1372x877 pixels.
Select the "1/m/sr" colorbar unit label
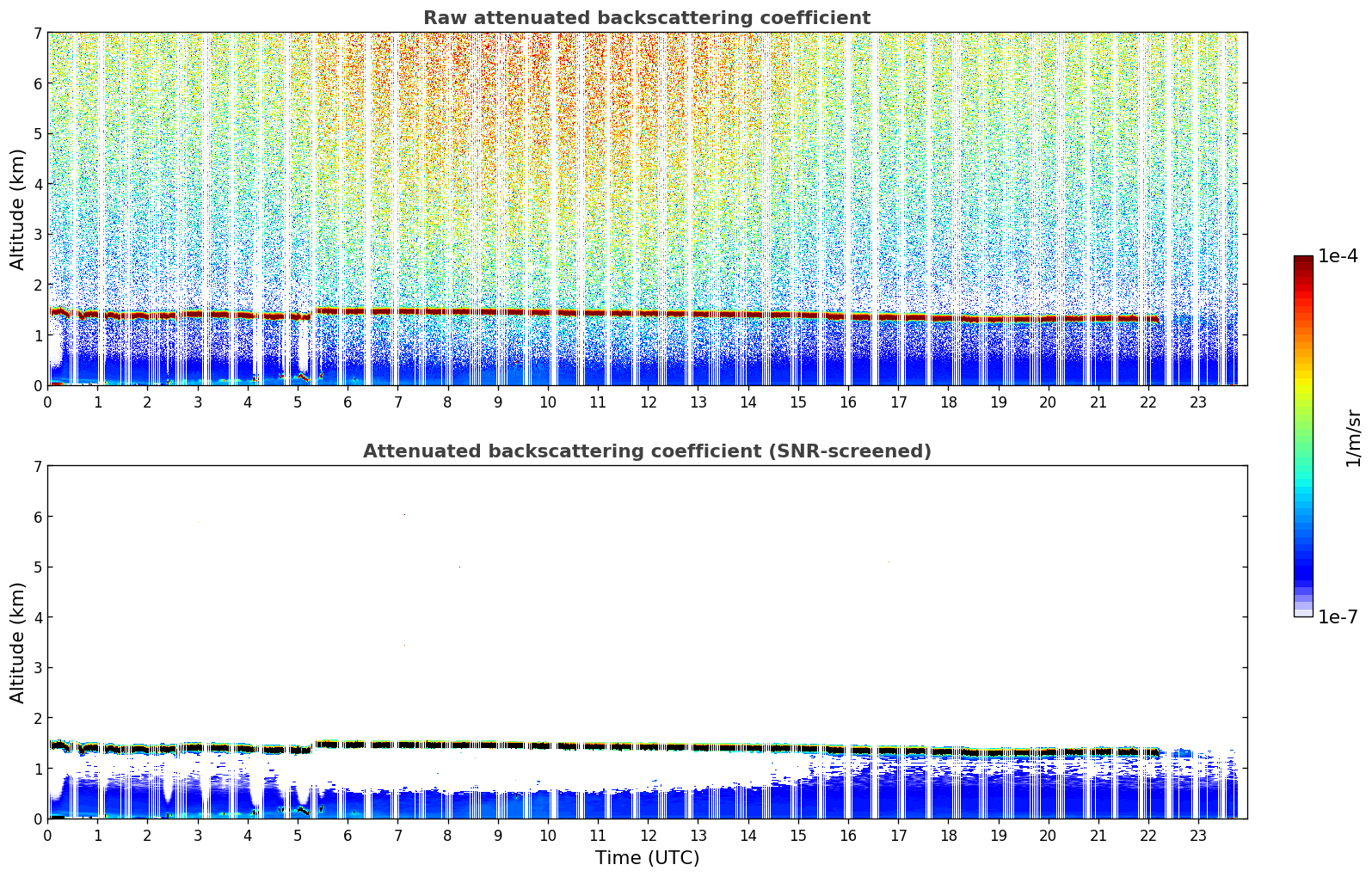(x=1353, y=438)
